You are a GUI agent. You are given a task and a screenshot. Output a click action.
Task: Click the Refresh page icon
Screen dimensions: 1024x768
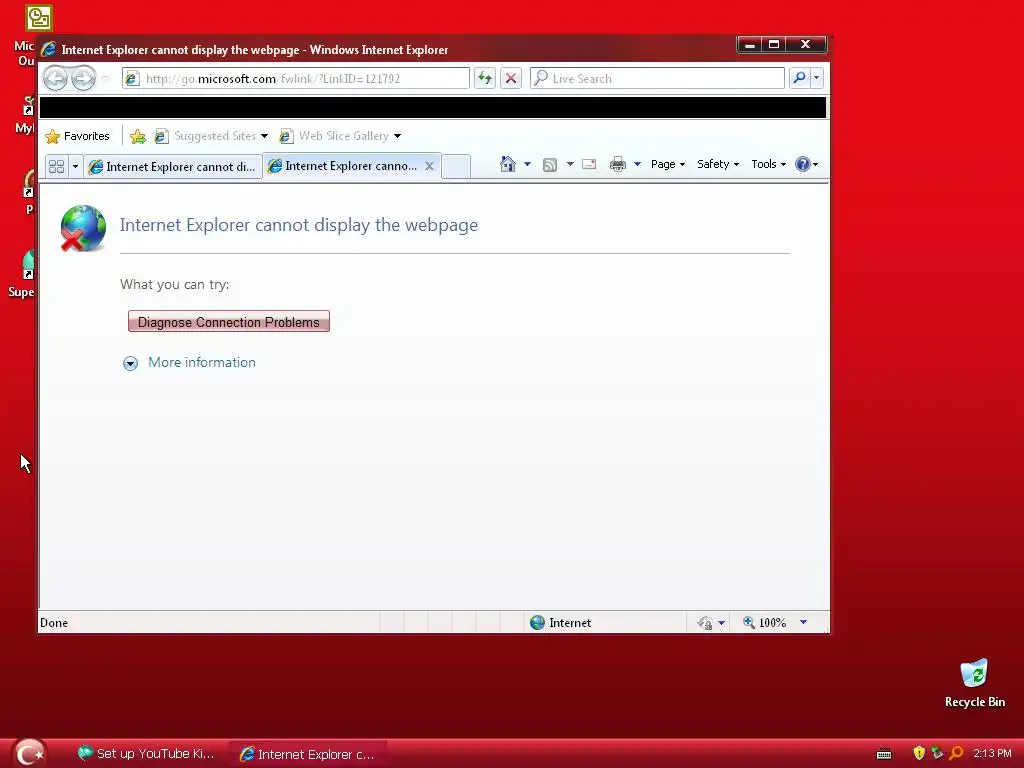click(485, 78)
